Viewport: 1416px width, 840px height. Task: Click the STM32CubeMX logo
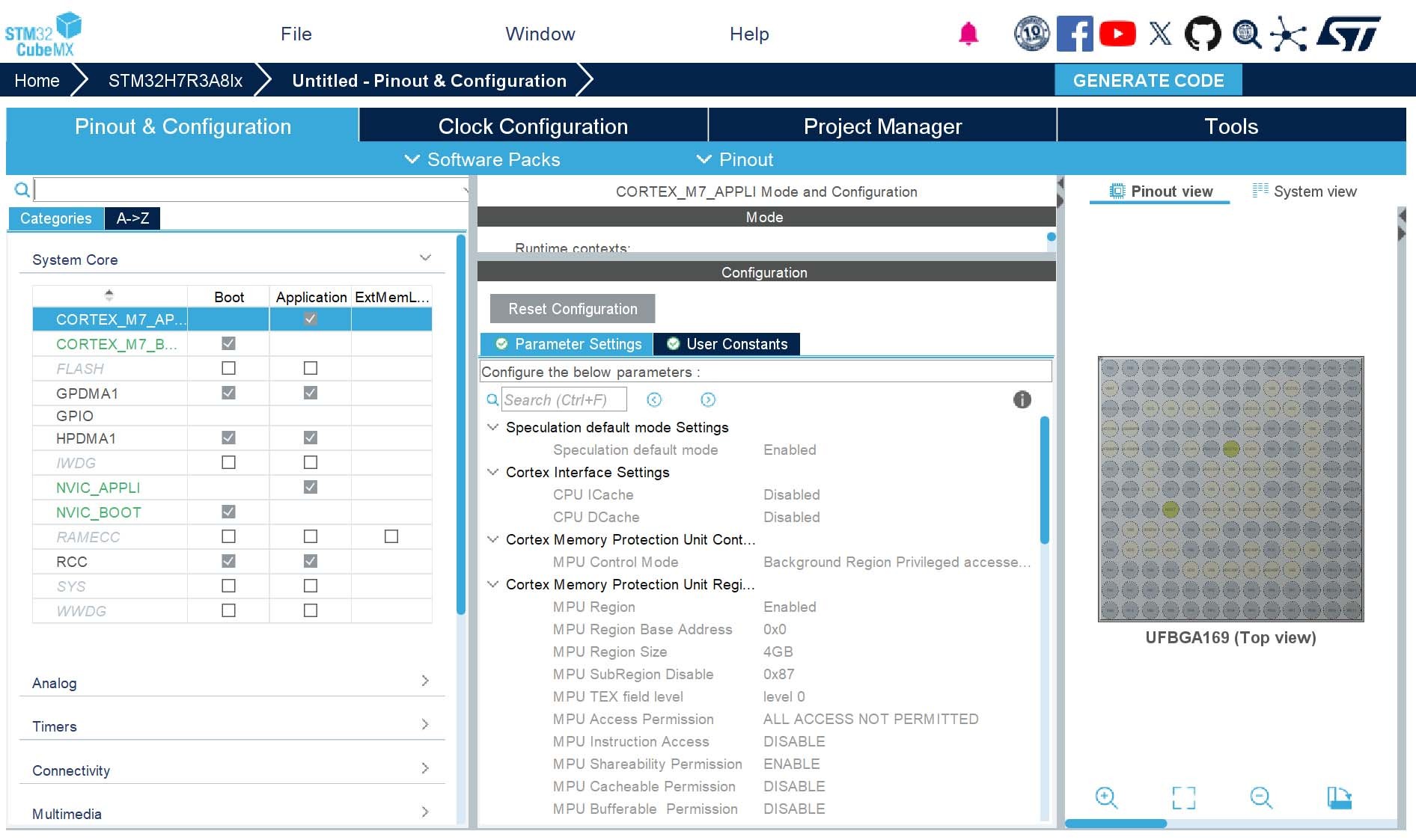point(43,34)
